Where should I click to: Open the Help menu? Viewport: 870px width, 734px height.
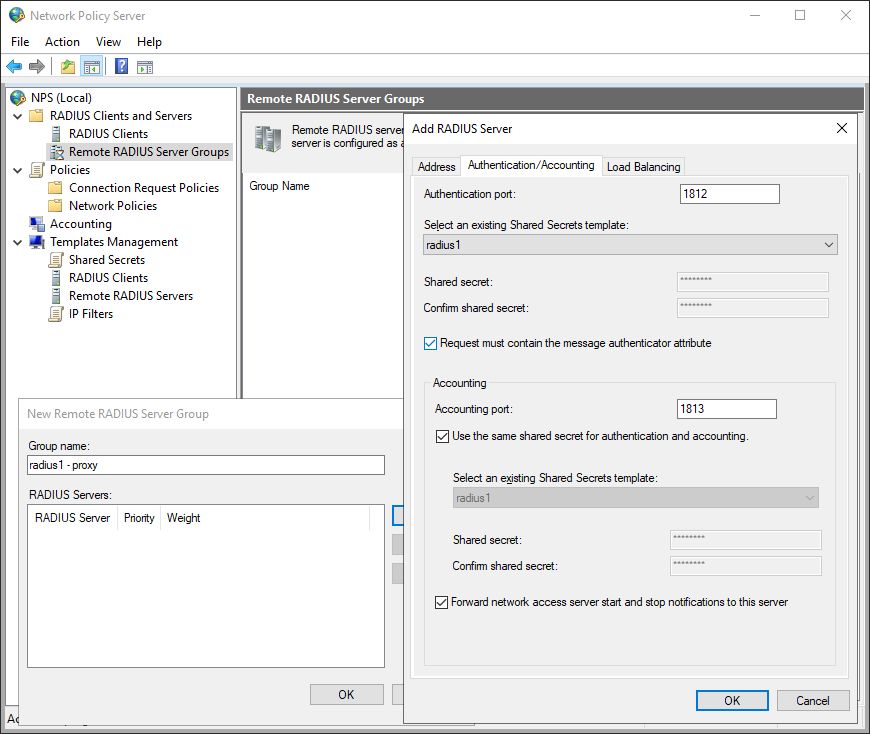click(x=149, y=42)
